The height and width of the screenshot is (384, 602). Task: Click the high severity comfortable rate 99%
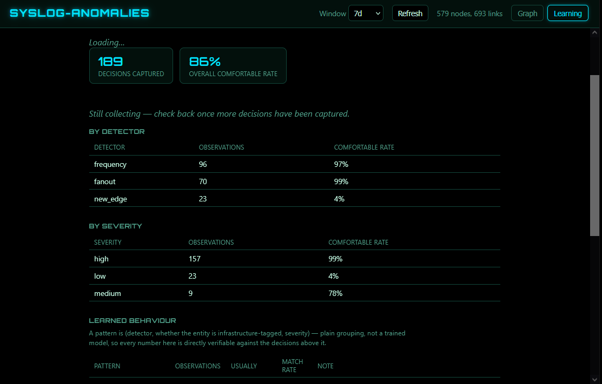coord(335,259)
